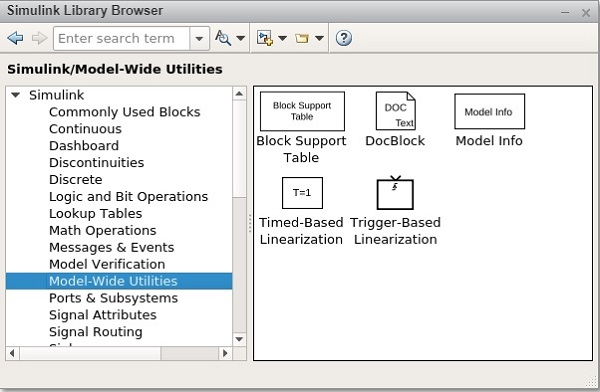Screen dimensions: 600x392
Task: Click the tree scrollbar up arrow
Action: [x=240, y=94]
